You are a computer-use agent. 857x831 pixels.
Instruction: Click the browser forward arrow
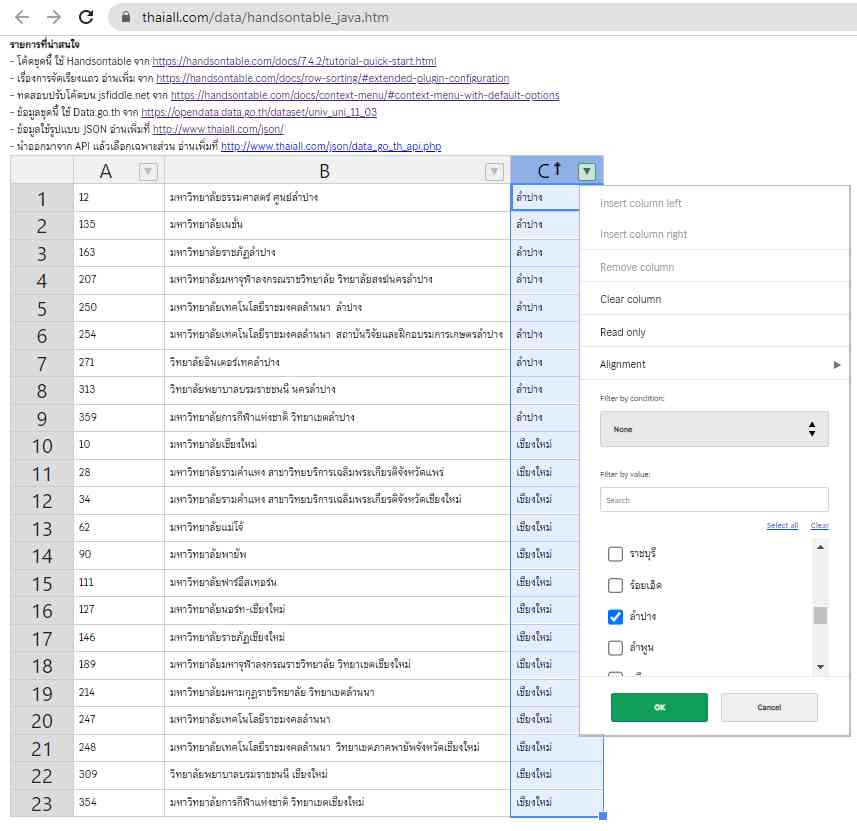pyautogui.click(x=54, y=17)
